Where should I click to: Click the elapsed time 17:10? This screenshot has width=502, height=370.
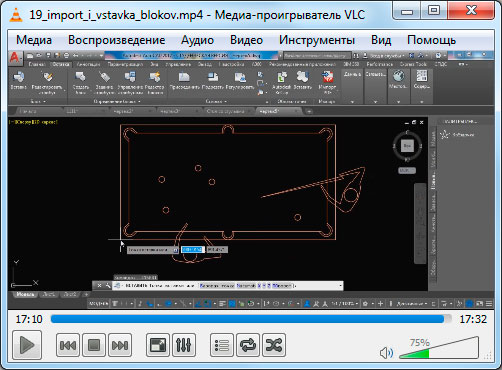point(29,319)
